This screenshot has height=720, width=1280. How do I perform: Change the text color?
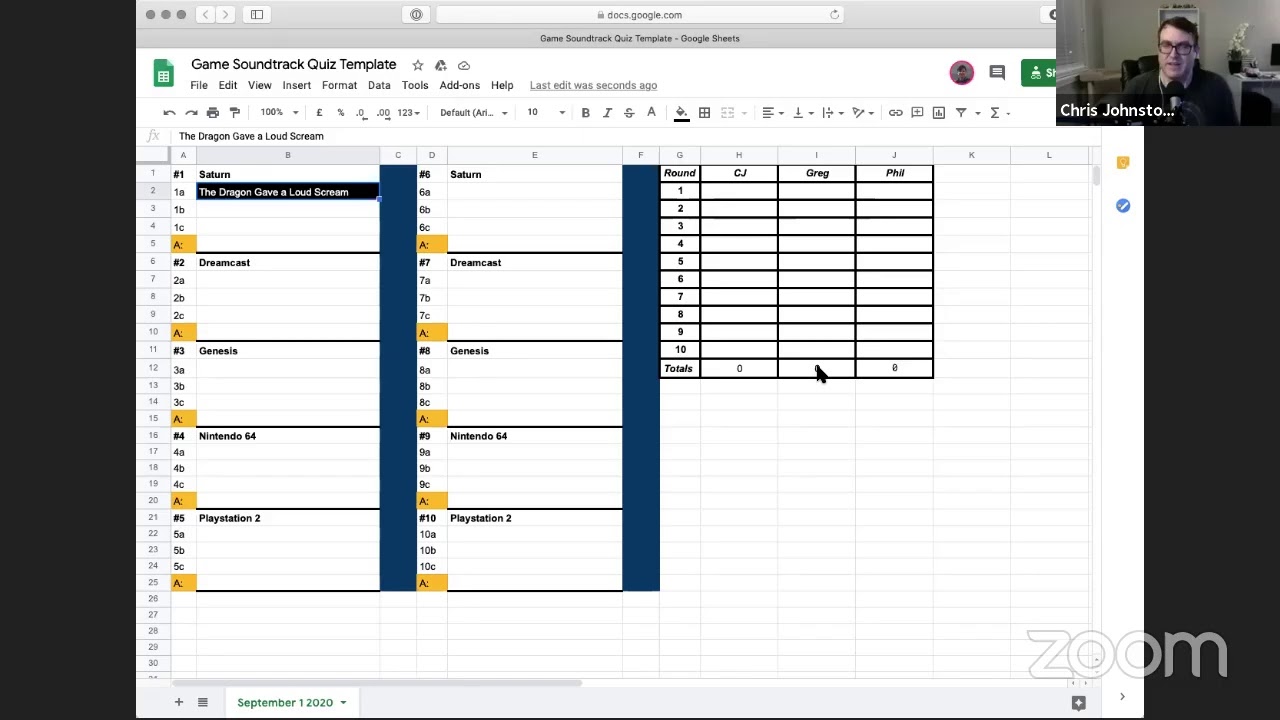(651, 113)
